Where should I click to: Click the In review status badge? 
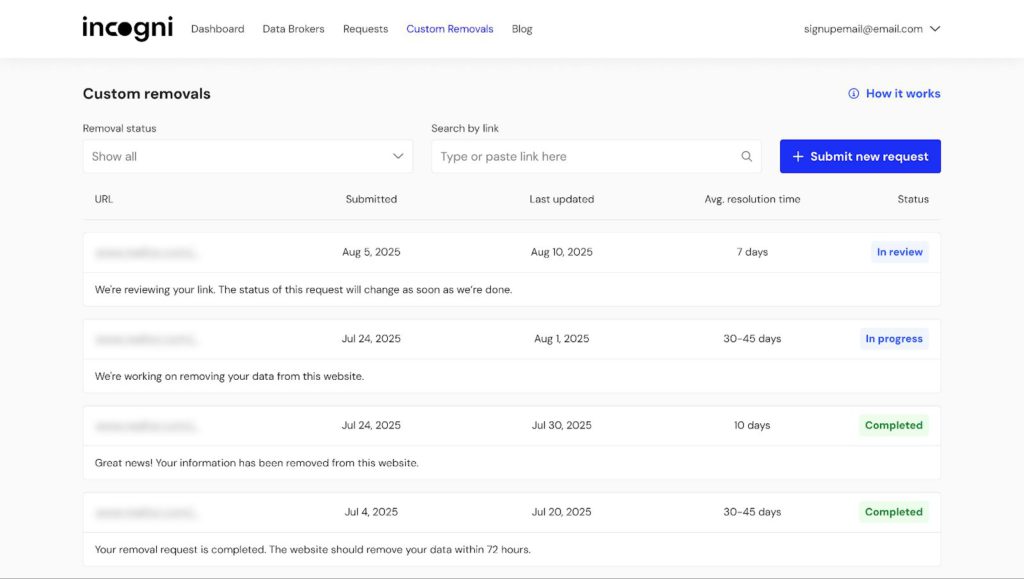(x=899, y=252)
